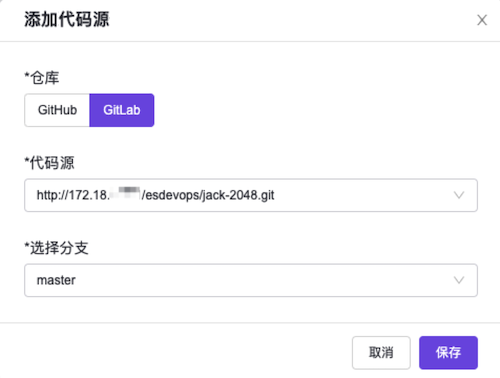
Task: Open the 选择分支 branch dropdown
Action: [251, 280]
